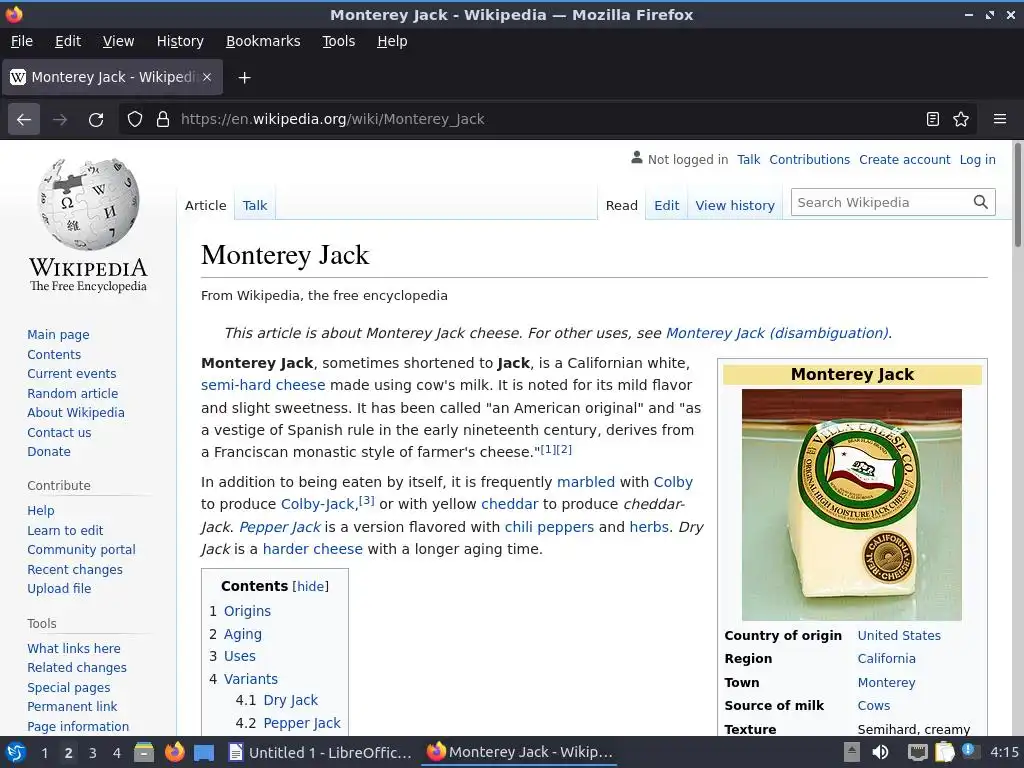
Task: Bookmark this page with the star icon
Action: [961, 120]
